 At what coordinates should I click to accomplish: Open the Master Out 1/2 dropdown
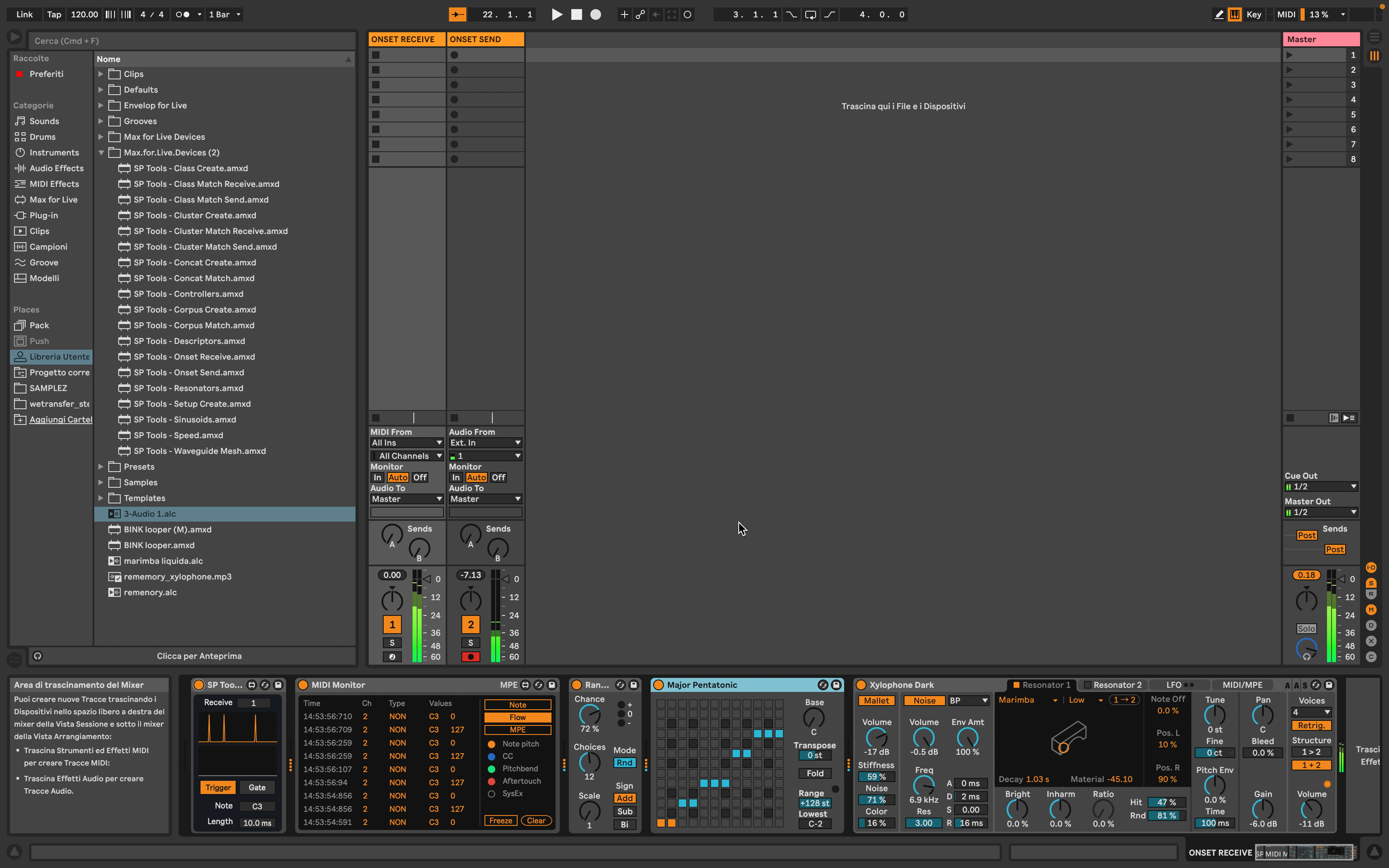pos(1321,512)
